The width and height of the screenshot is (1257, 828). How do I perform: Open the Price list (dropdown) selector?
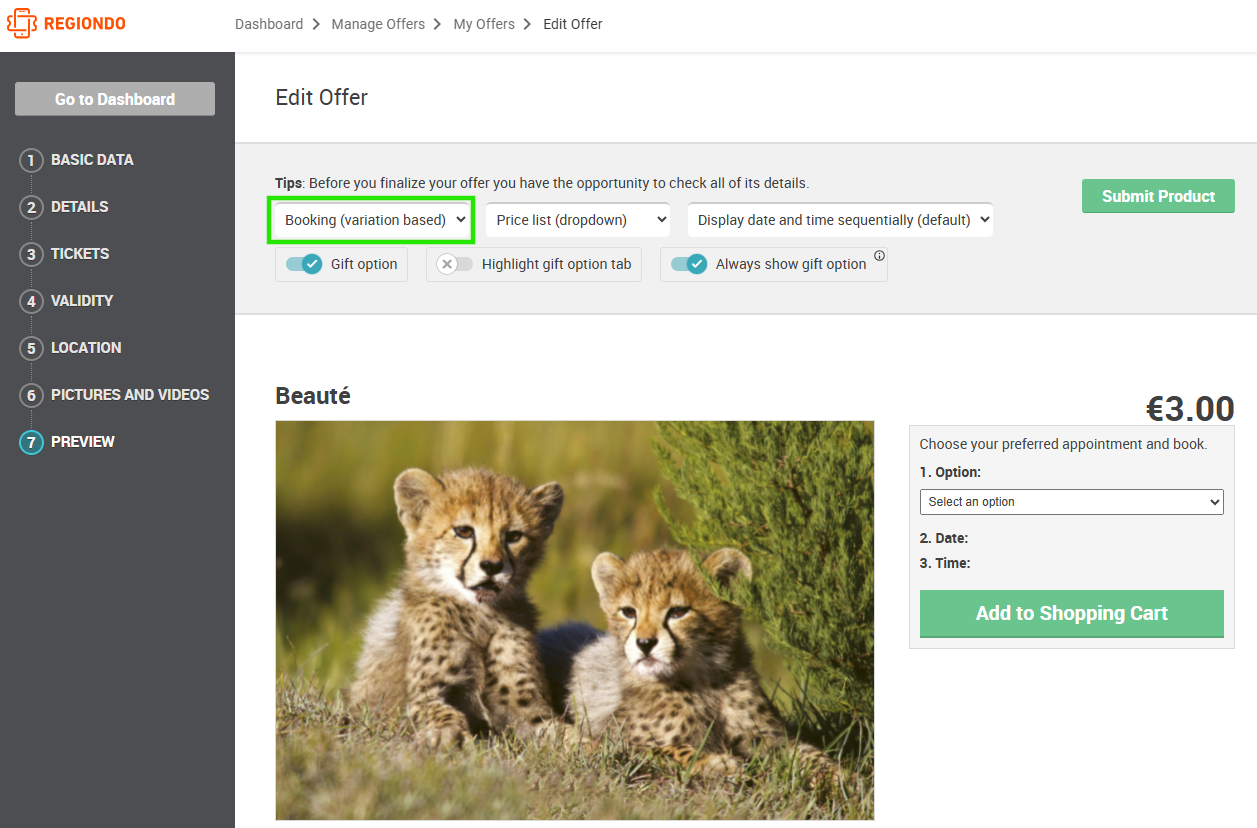coord(578,220)
